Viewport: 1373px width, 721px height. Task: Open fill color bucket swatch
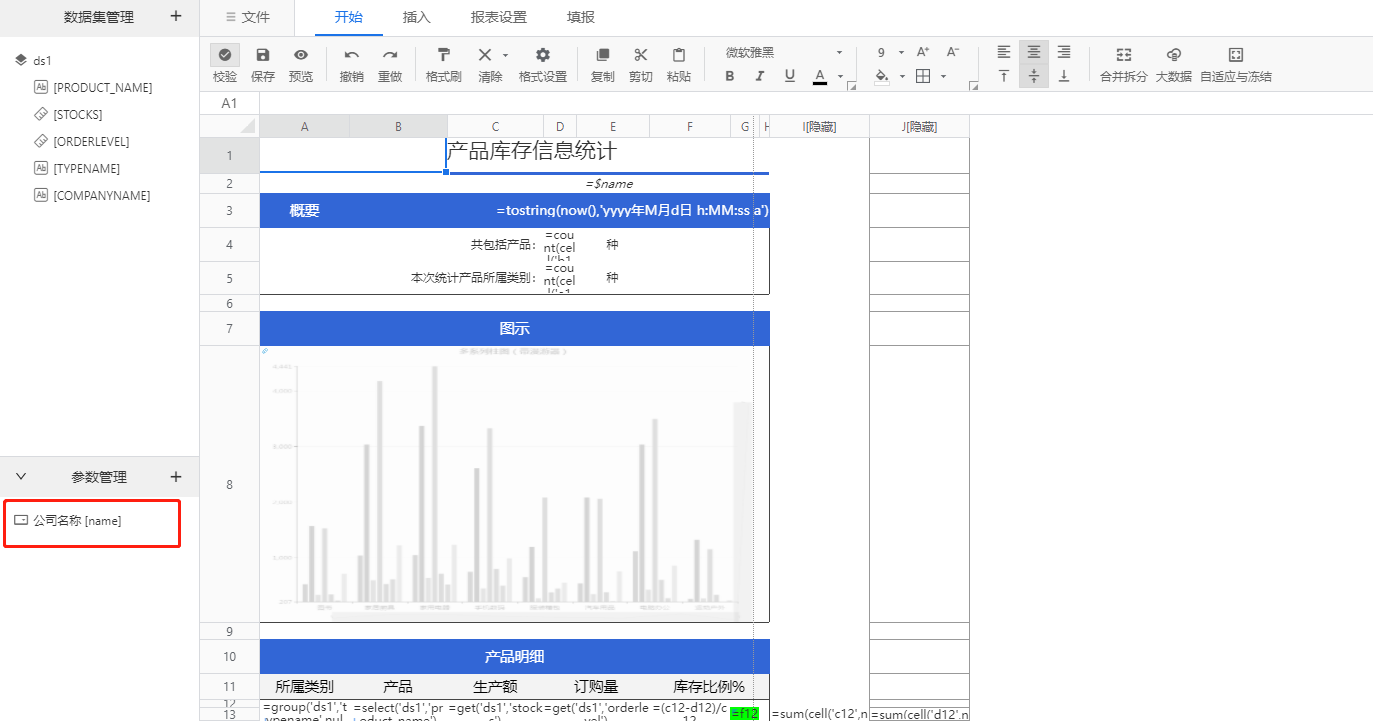tap(882, 76)
